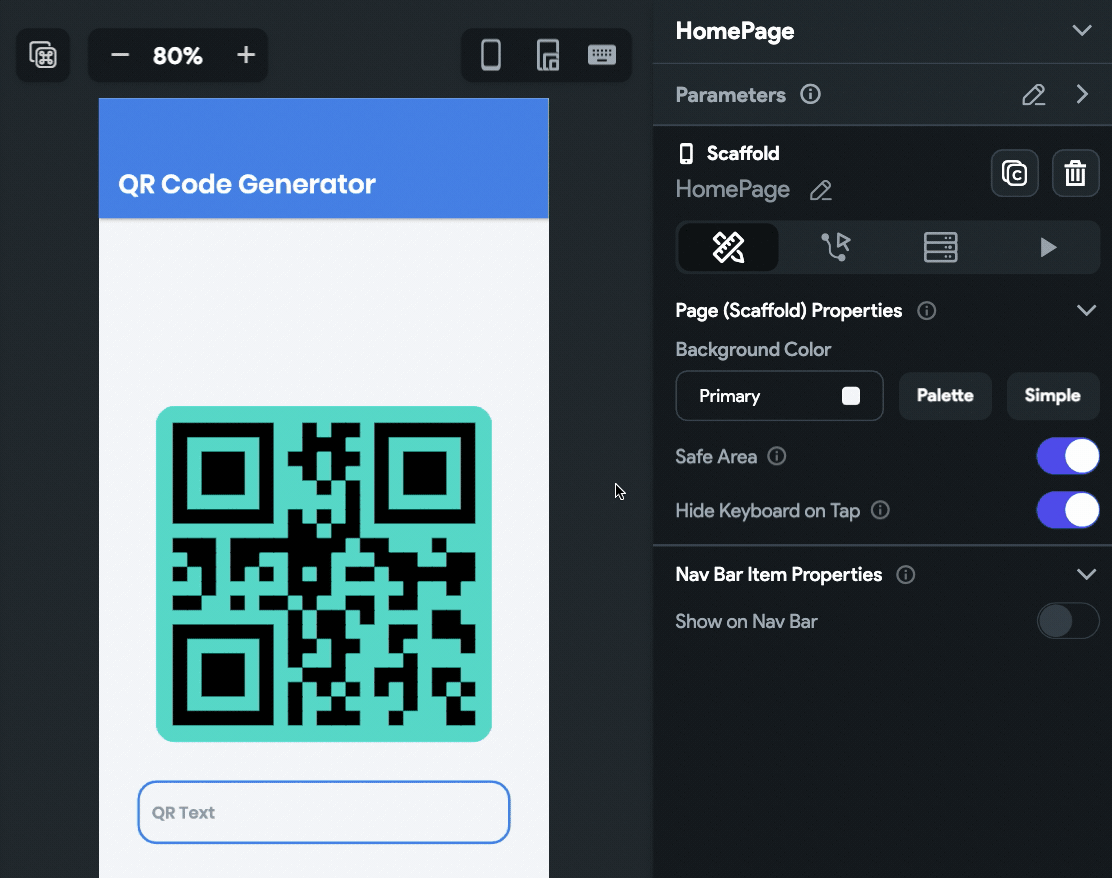The height and width of the screenshot is (878, 1112).
Task: Zoom in on the canvas with the plus
Action: click(244, 55)
